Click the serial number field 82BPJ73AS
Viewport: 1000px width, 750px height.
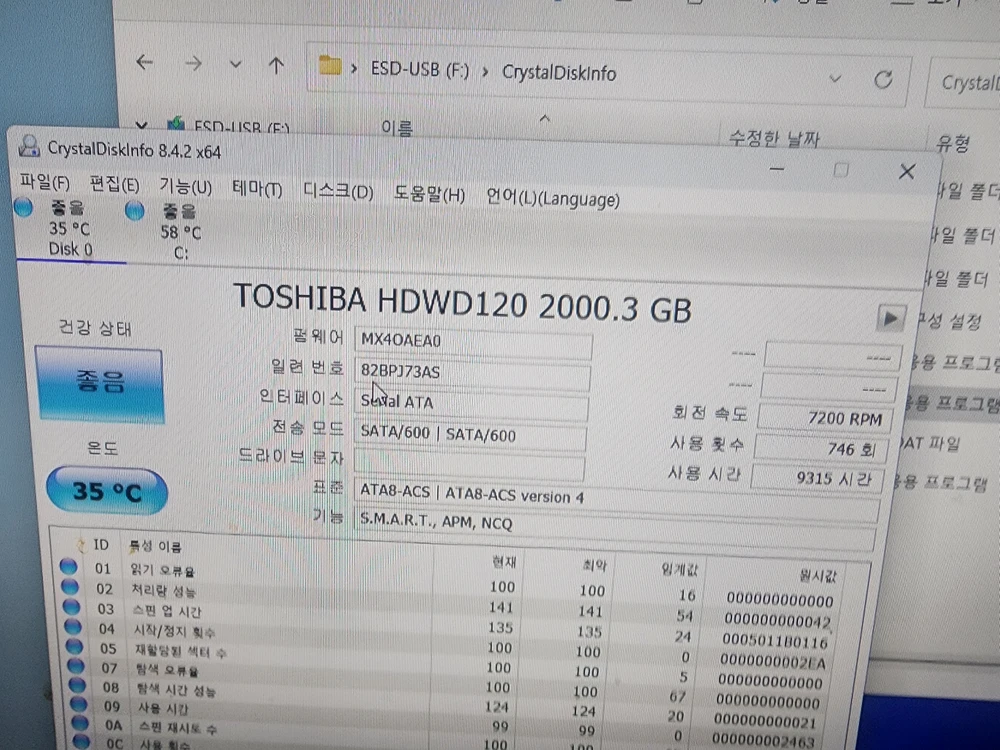pos(472,373)
